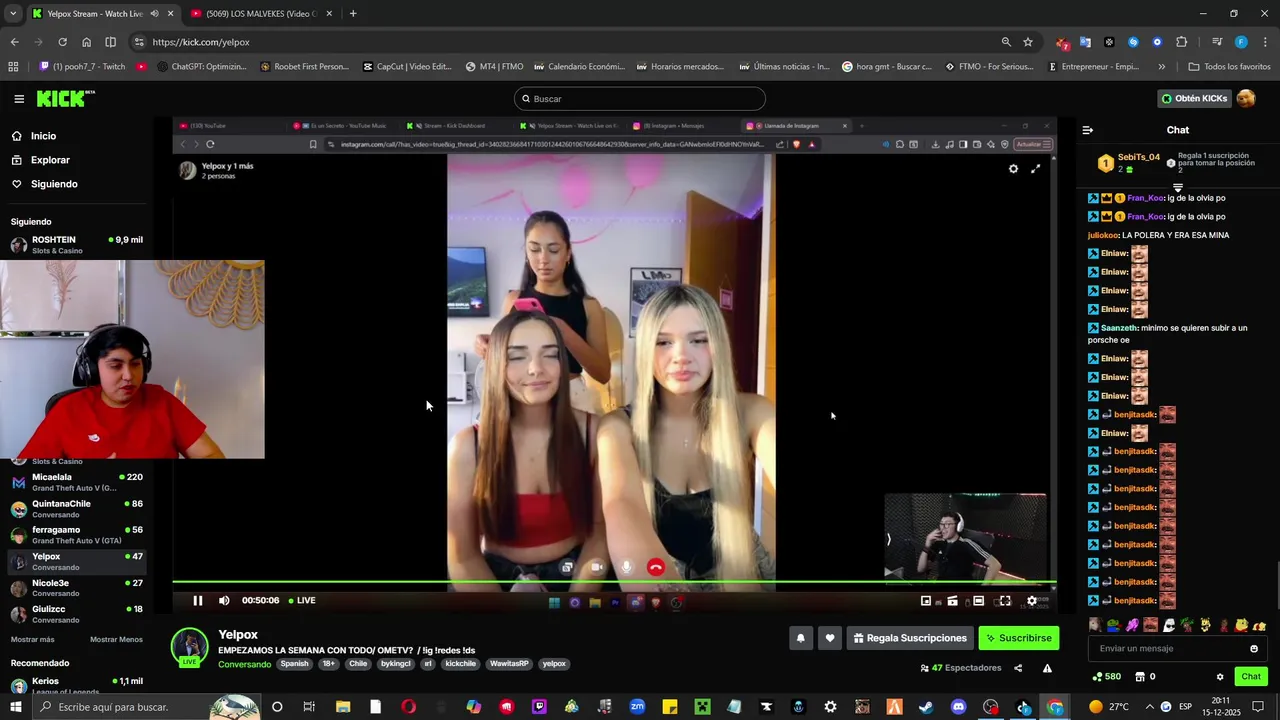
Task: Open the emoji picker in chat
Action: click(x=1254, y=649)
